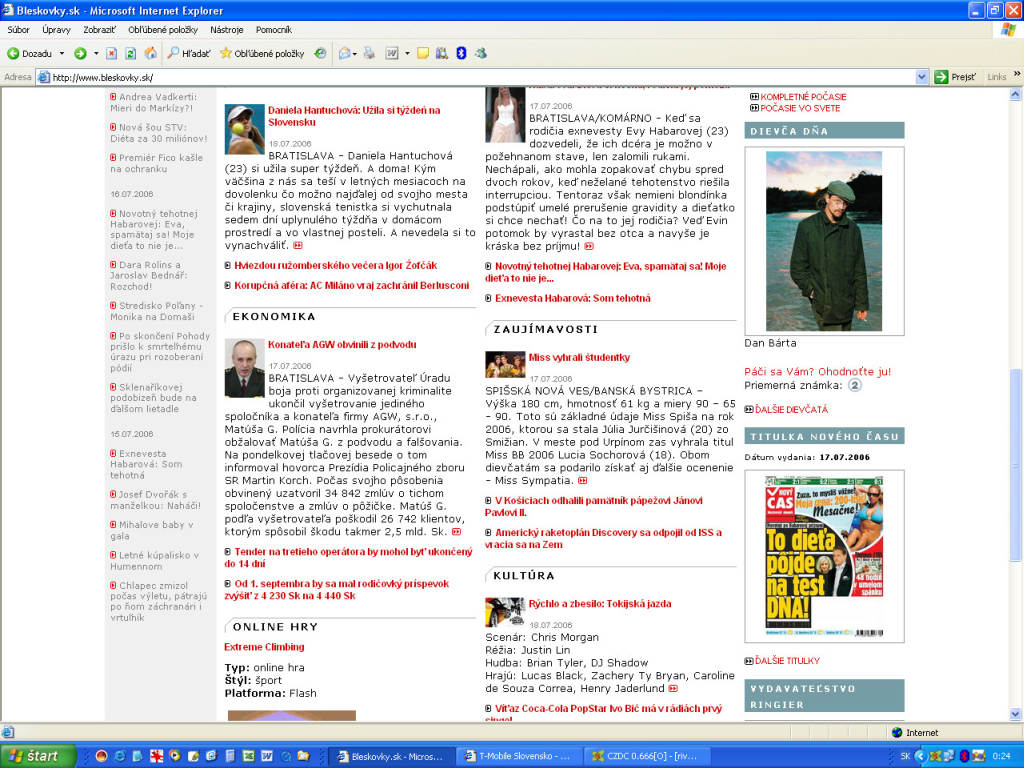Screen dimensions: 1024x768
Task: Launch Windows Media Player from Quick Launch
Action: 175,756
